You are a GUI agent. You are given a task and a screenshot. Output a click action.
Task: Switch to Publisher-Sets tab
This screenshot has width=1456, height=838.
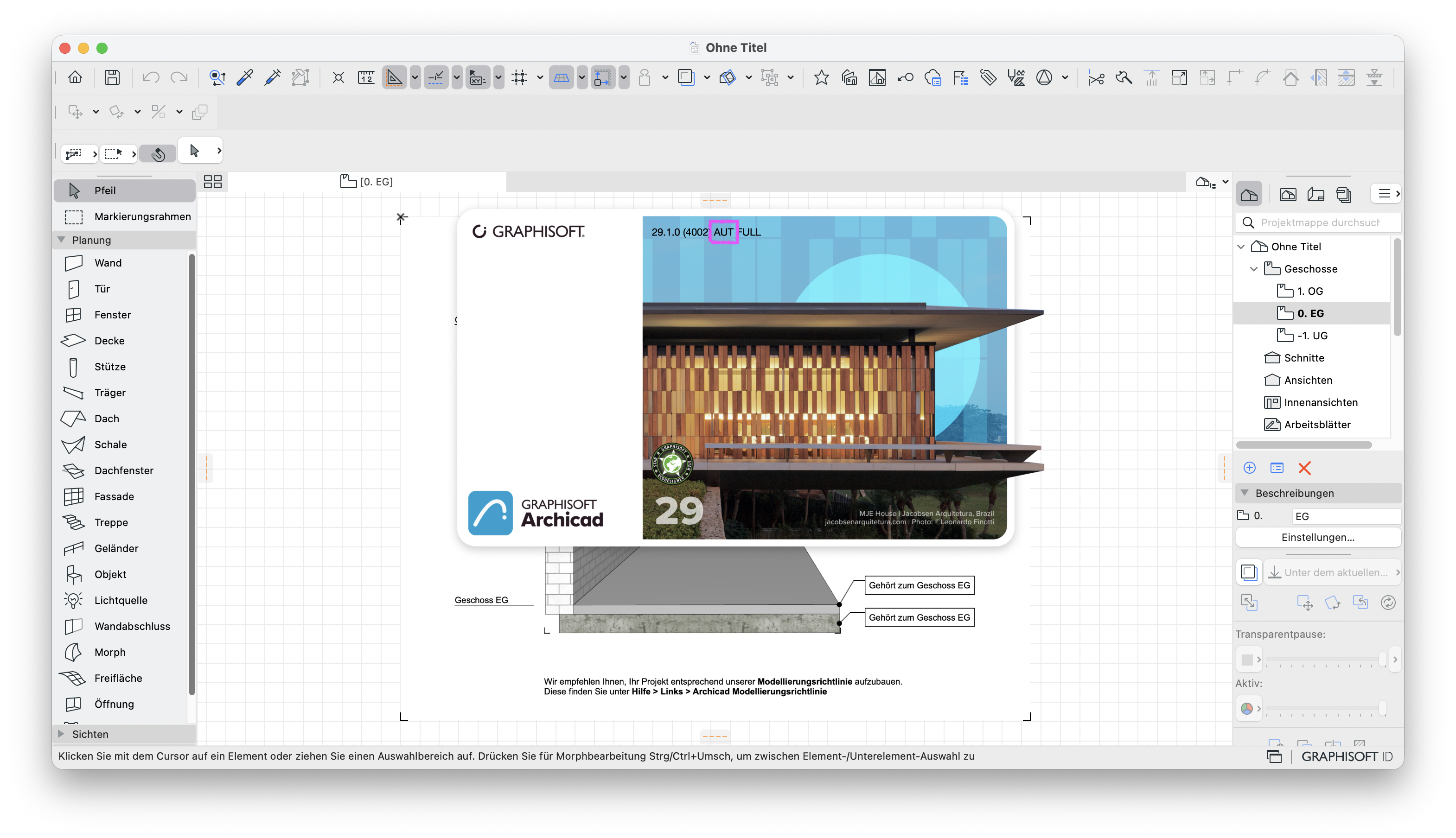click(x=1344, y=195)
